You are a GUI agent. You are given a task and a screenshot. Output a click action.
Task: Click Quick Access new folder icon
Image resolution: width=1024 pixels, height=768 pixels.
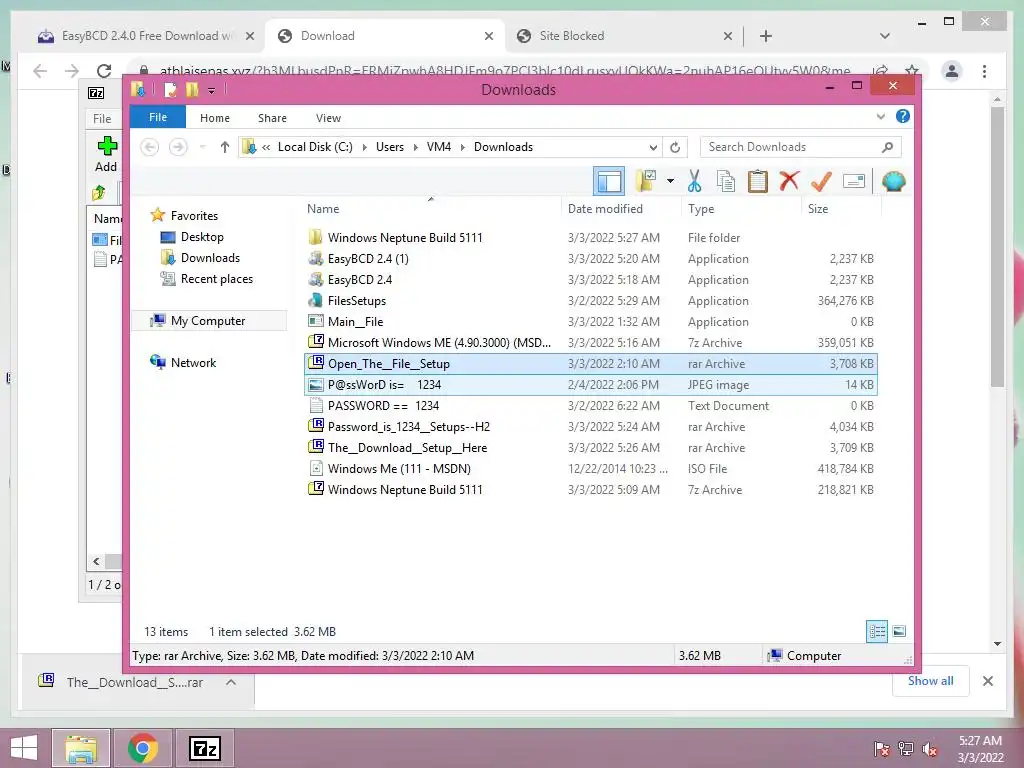pos(191,89)
